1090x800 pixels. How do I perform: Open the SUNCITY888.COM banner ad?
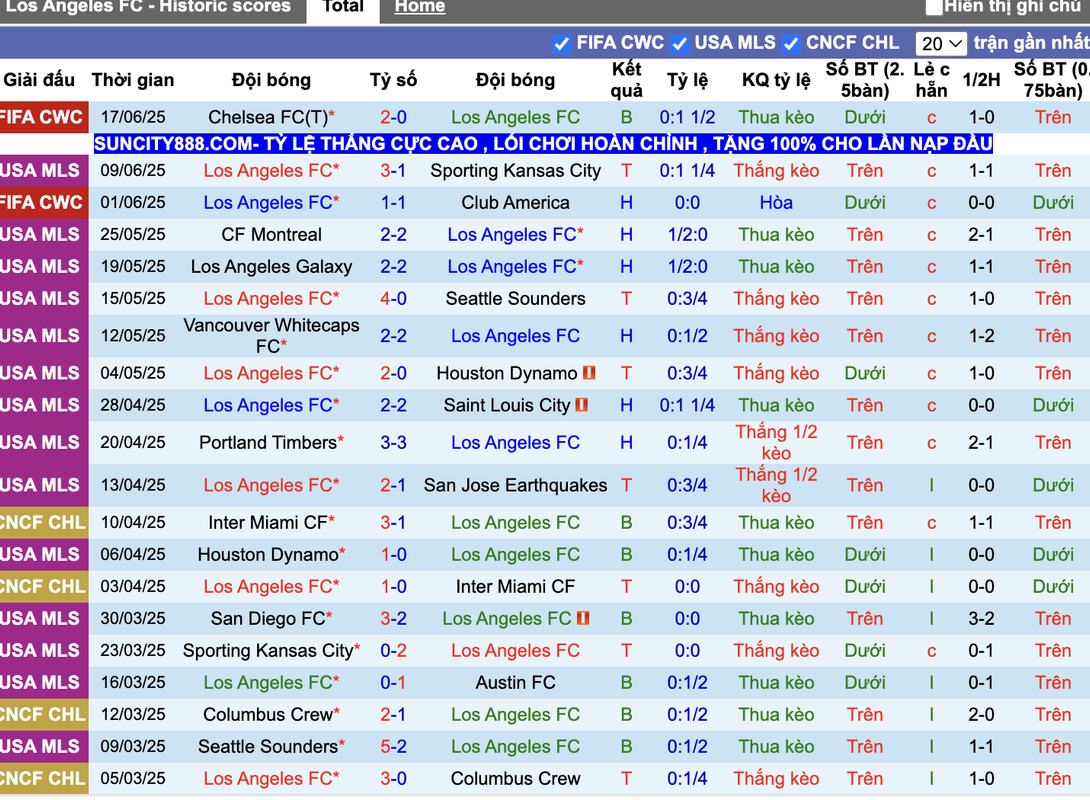tap(543, 144)
